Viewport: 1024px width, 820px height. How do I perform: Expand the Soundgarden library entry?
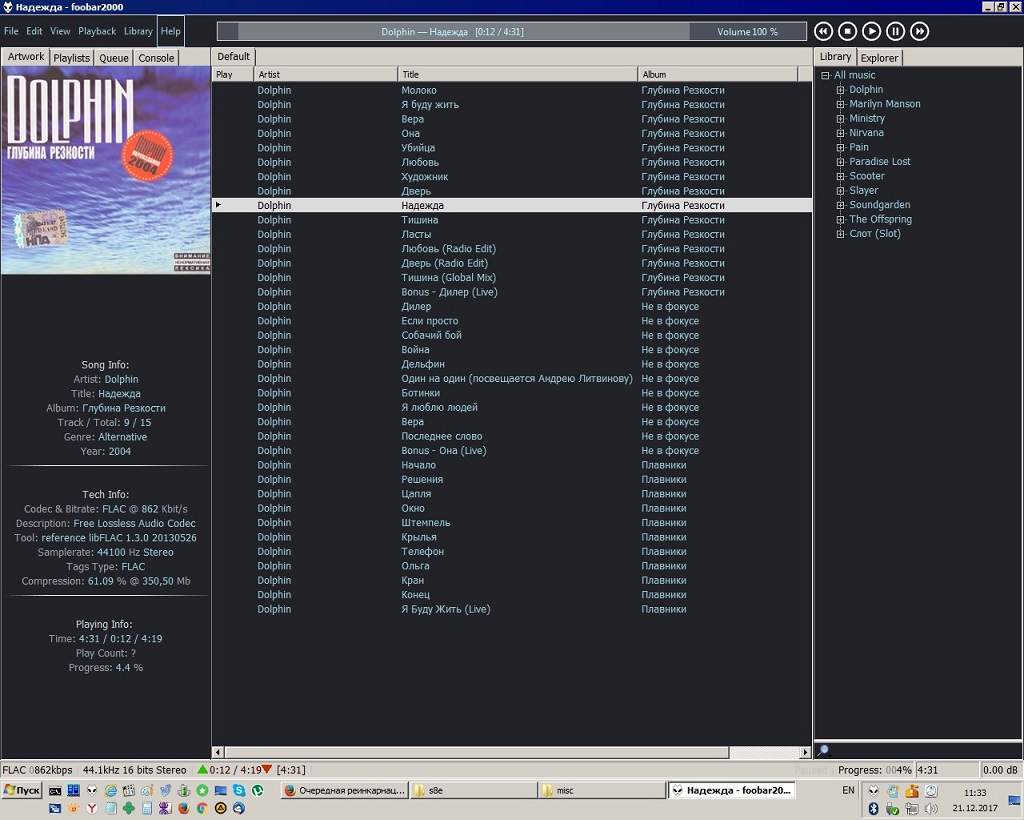841,205
